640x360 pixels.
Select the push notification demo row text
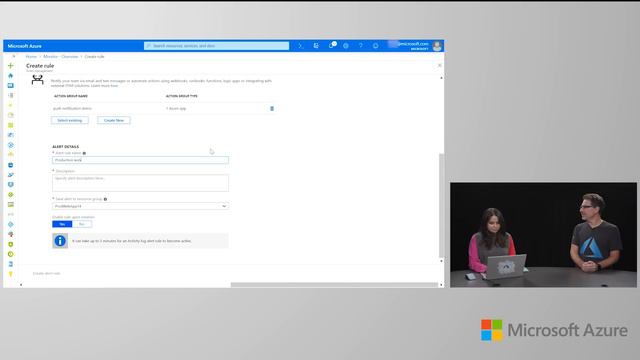(x=72, y=109)
